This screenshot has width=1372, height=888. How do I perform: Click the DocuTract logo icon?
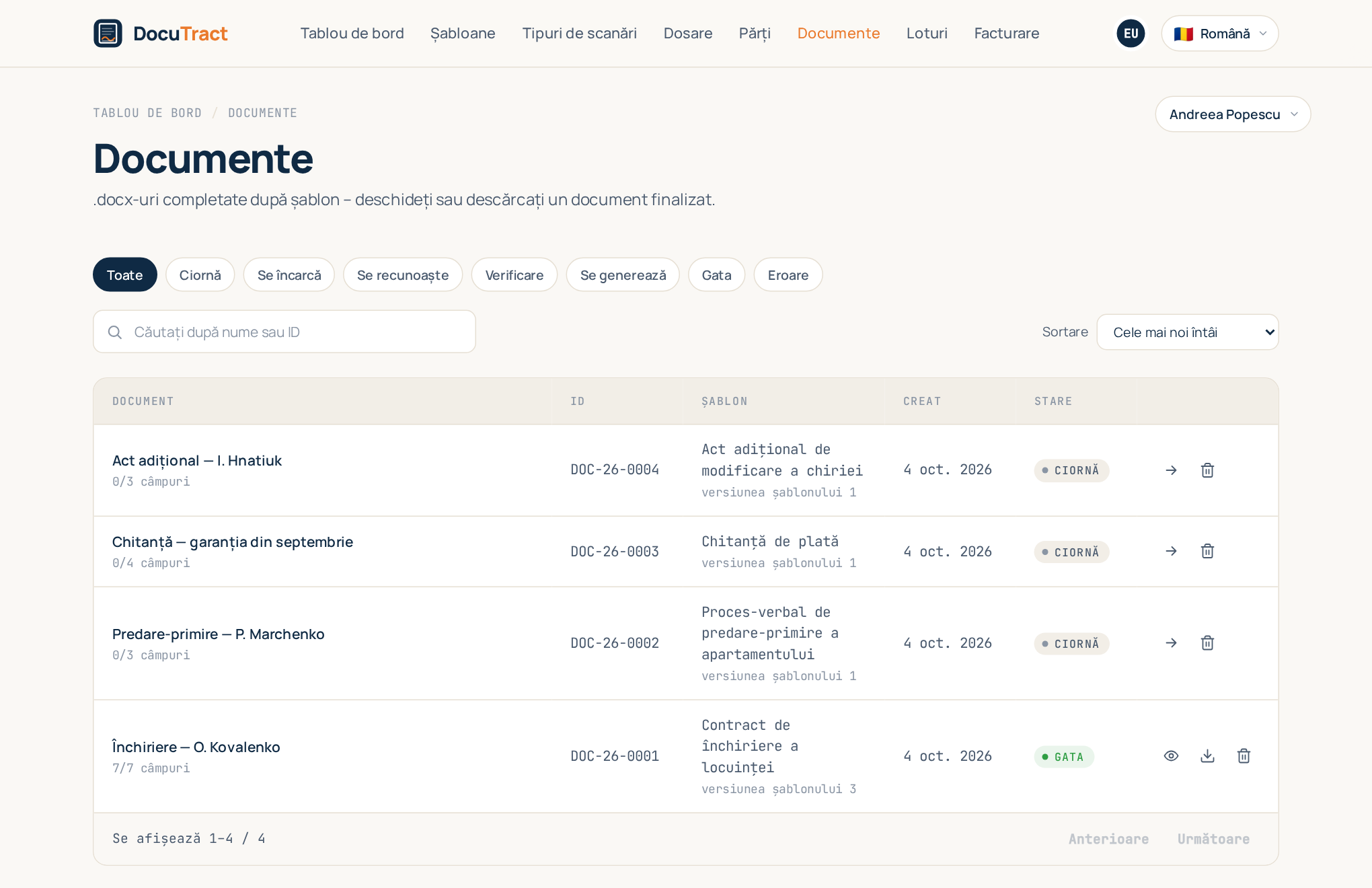click(x=108, y=34)
